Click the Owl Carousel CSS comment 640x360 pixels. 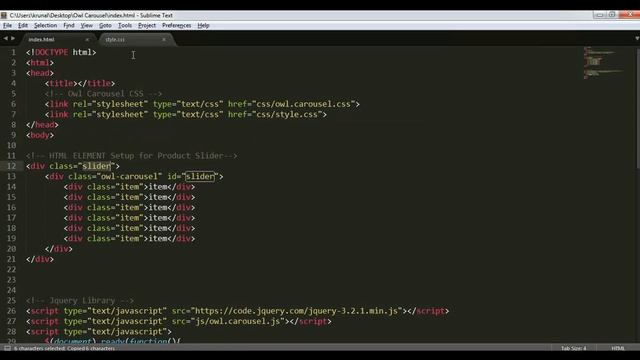point(103,94)
